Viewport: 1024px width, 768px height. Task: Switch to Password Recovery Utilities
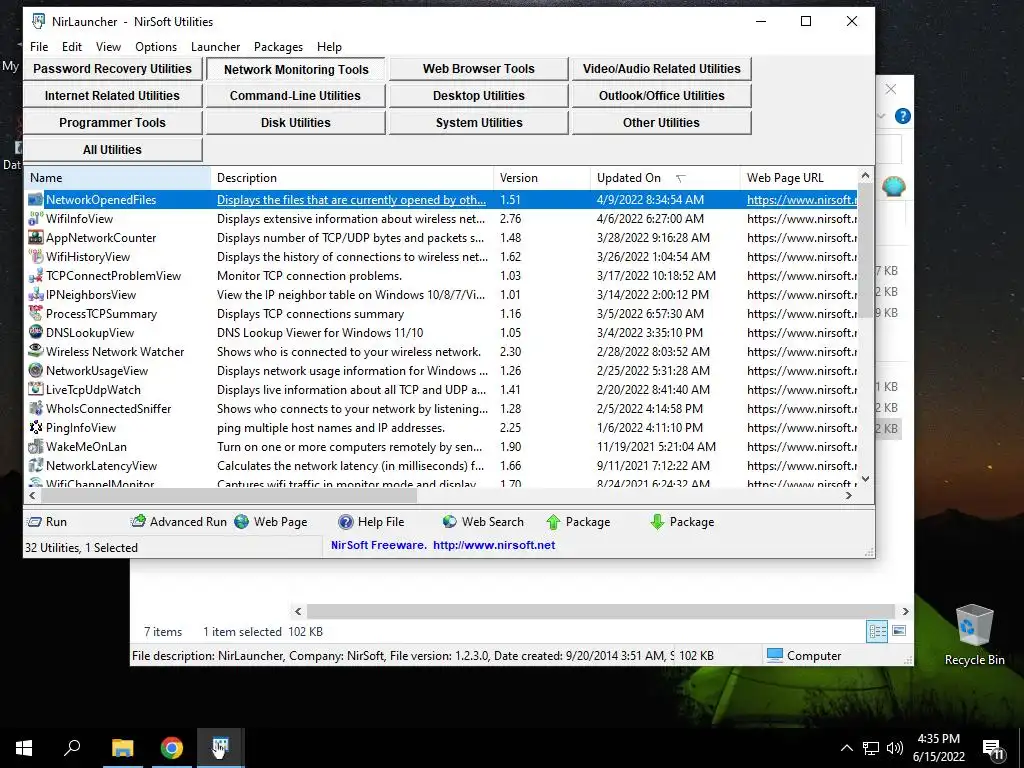click(112, 69)
